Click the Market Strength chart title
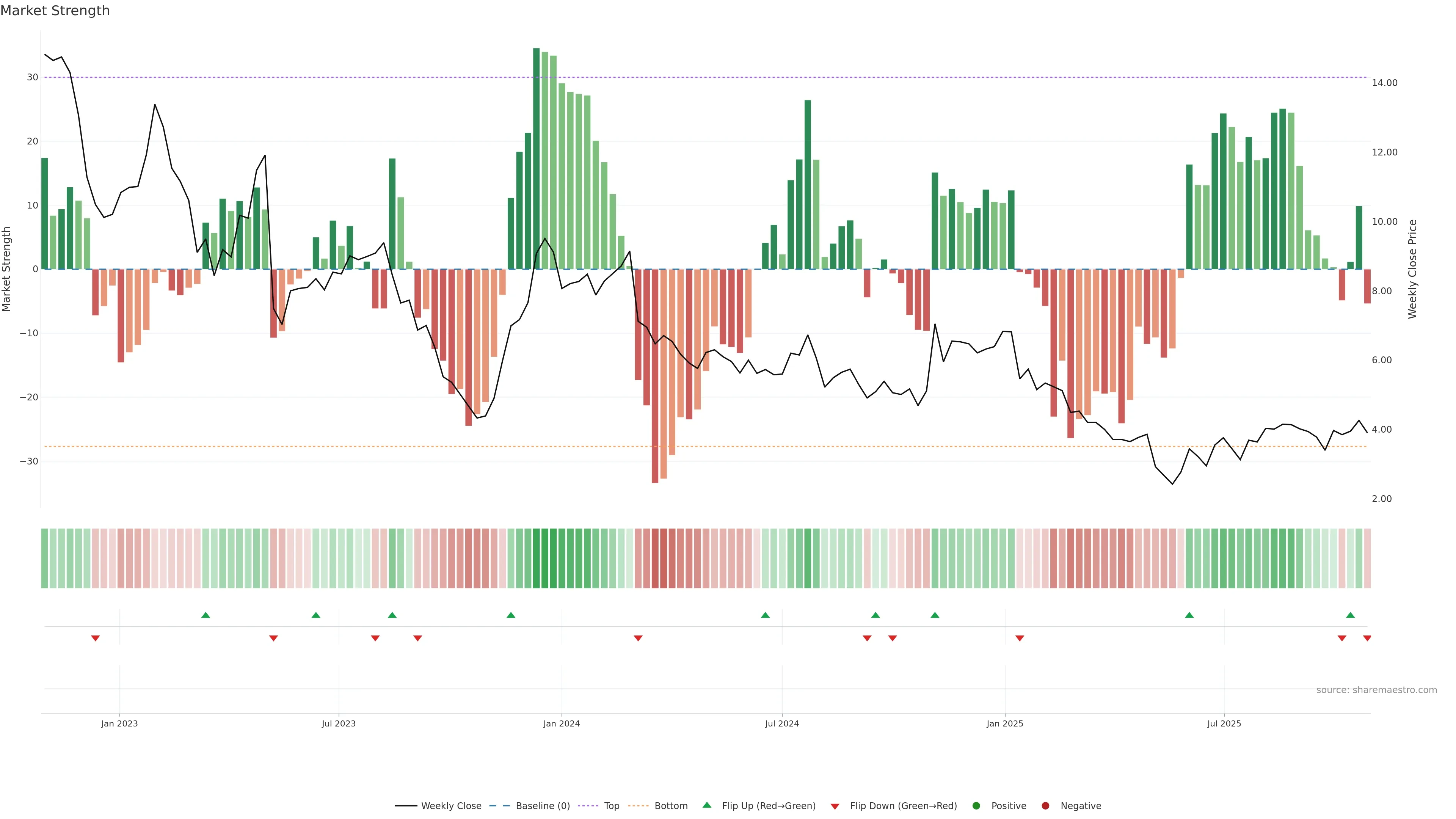1456x819 pixels. (55, 11)
